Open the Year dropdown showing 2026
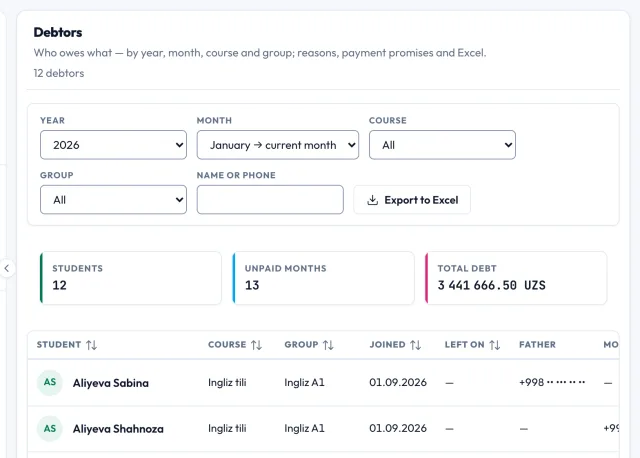 [x=113, y=145]
